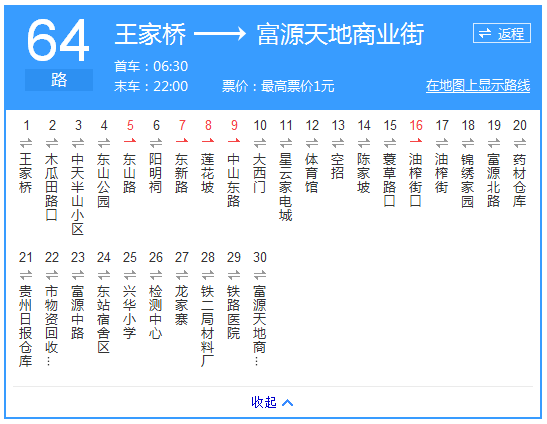Click red stop number 16
Viewport: 547px width, 424px height.
point(416,125)
